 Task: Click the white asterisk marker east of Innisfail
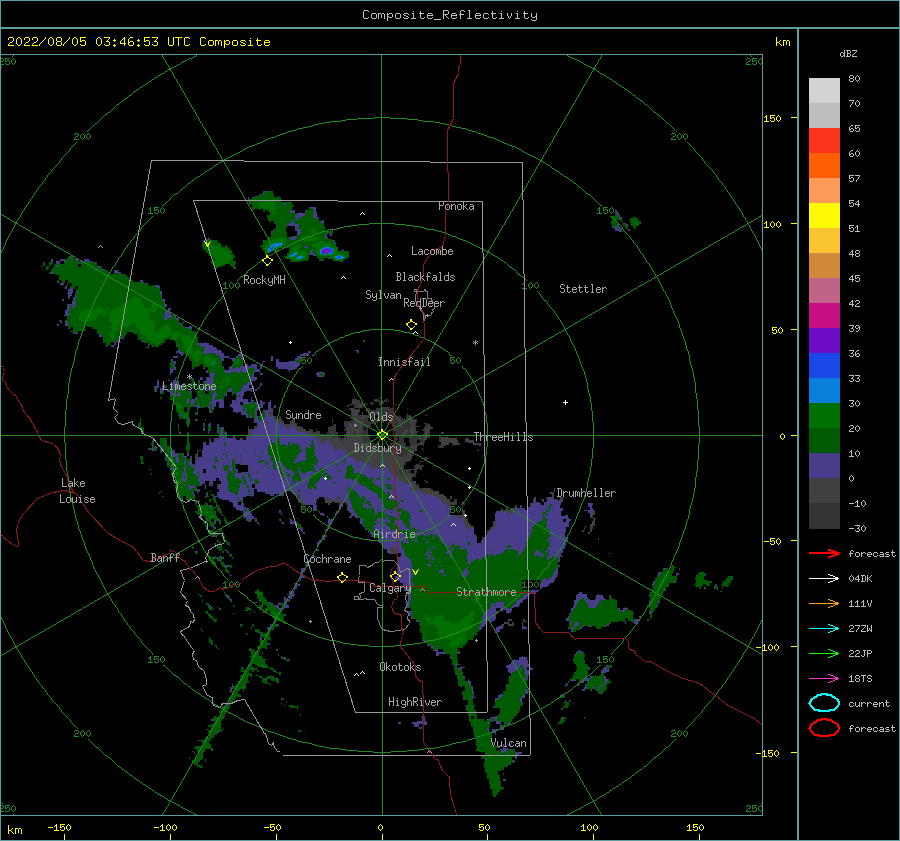point(475,343)
